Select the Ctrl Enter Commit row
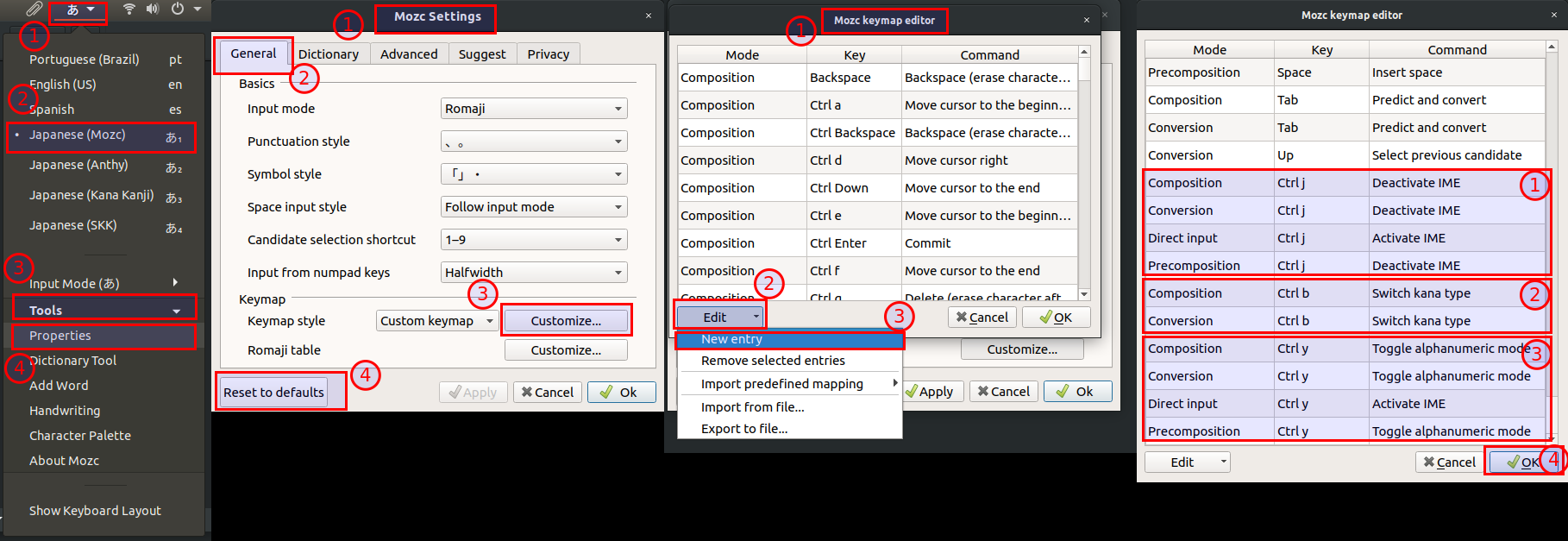 point(876,243)
